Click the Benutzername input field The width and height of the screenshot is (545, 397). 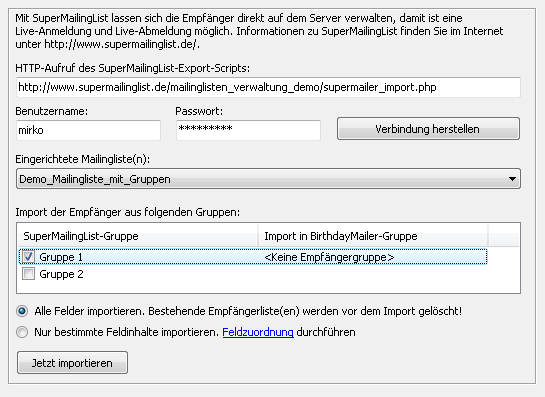(88, 130)
